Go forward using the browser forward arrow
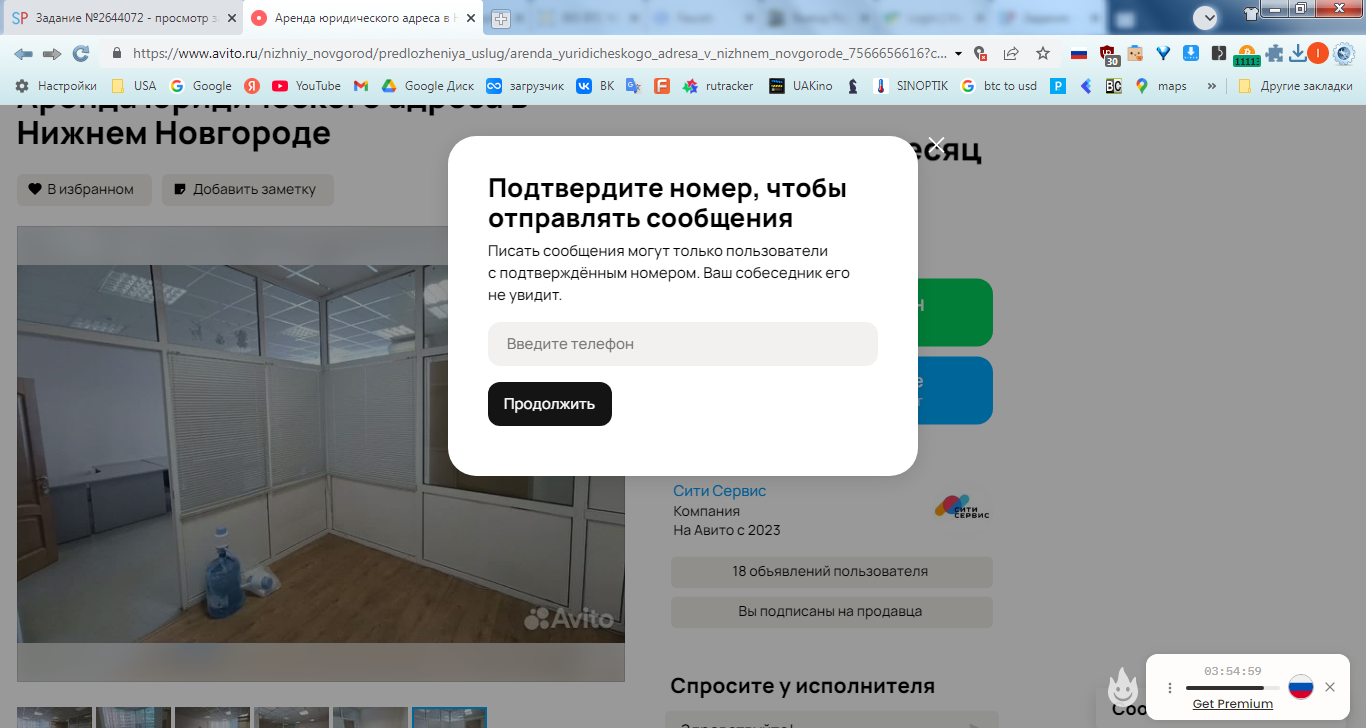1366x728 pixels. [52, 53]
